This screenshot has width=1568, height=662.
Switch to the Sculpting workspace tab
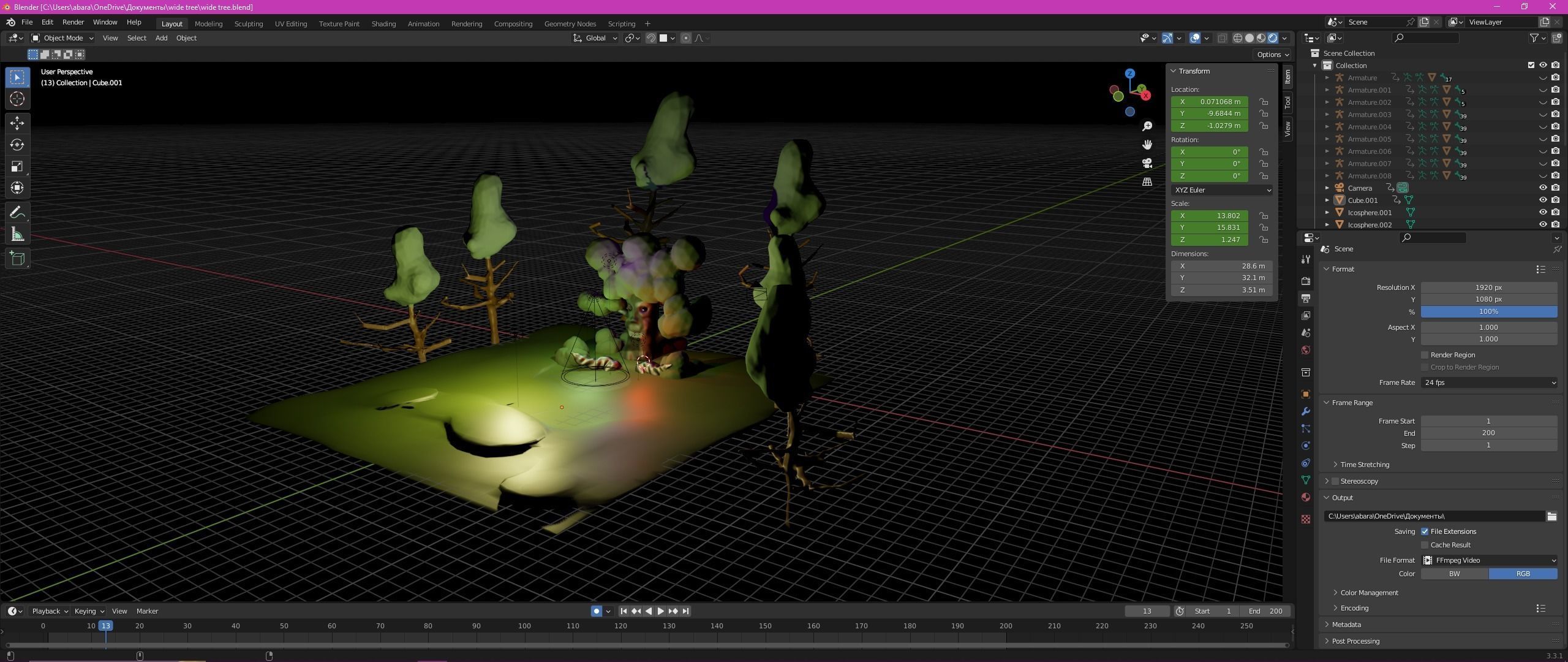[x=248, y=24]
